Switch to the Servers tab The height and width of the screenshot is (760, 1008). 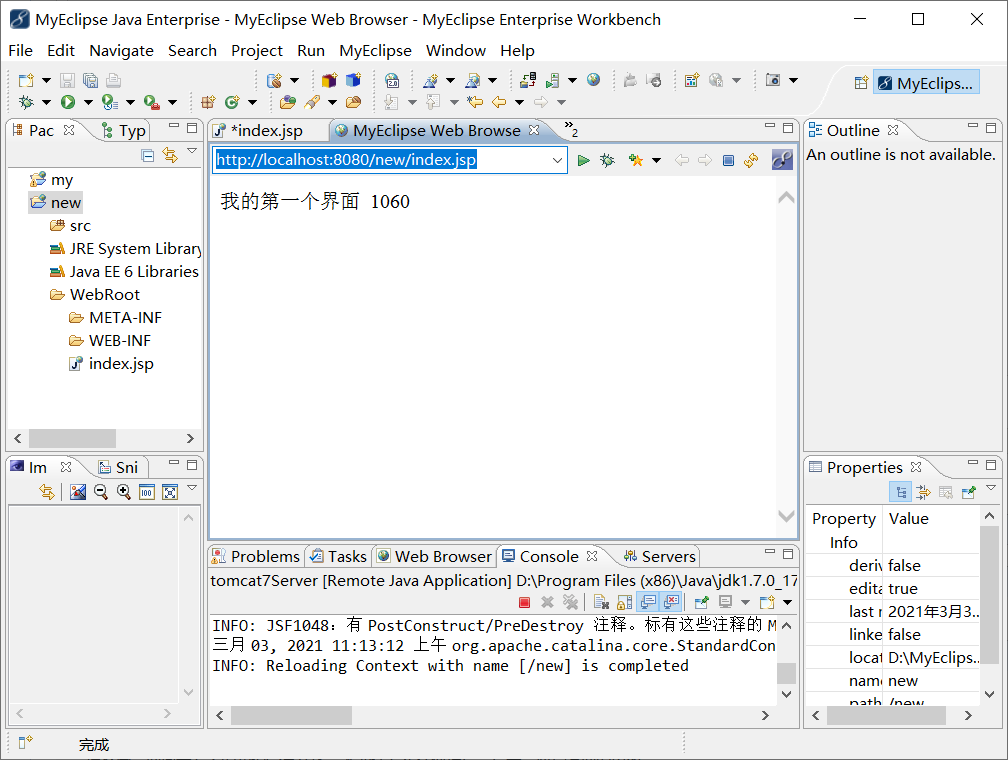pyautogui.click(x=659, y=556)
